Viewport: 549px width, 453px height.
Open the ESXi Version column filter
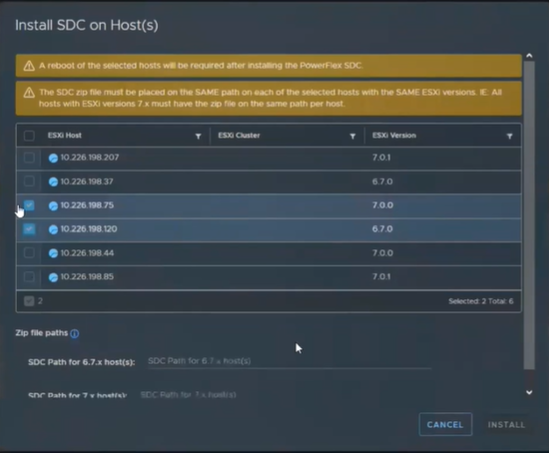(x=510, y=136)
